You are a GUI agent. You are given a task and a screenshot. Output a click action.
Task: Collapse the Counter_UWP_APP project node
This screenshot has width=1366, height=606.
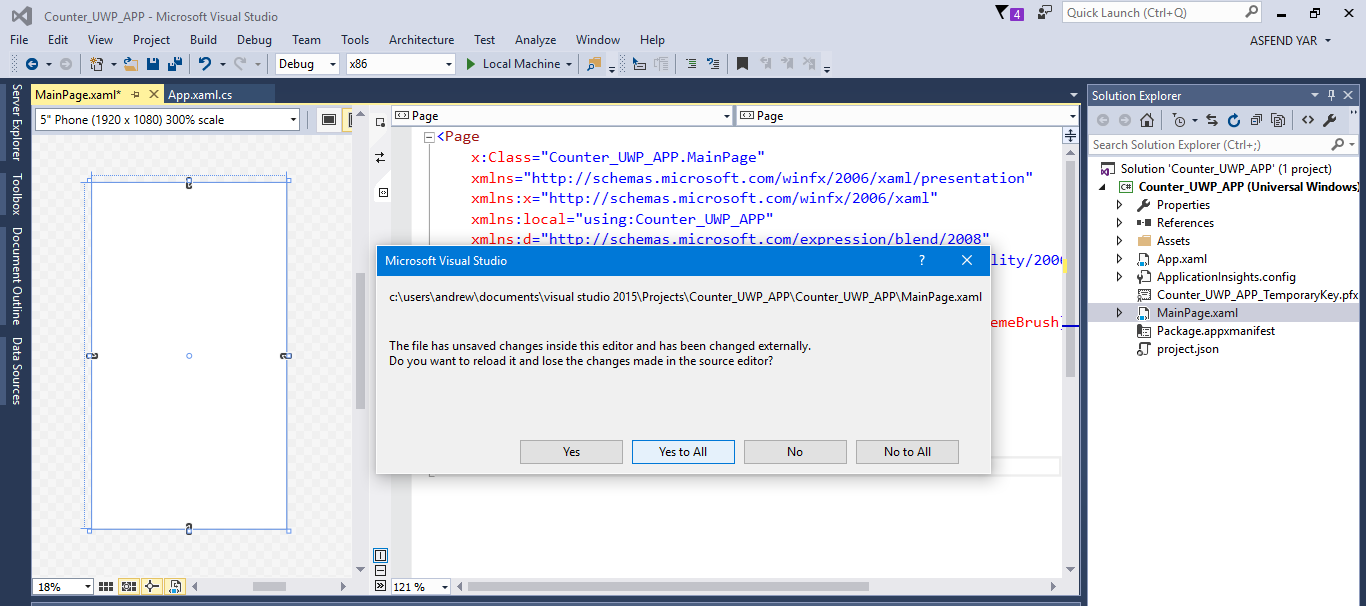1104,187
